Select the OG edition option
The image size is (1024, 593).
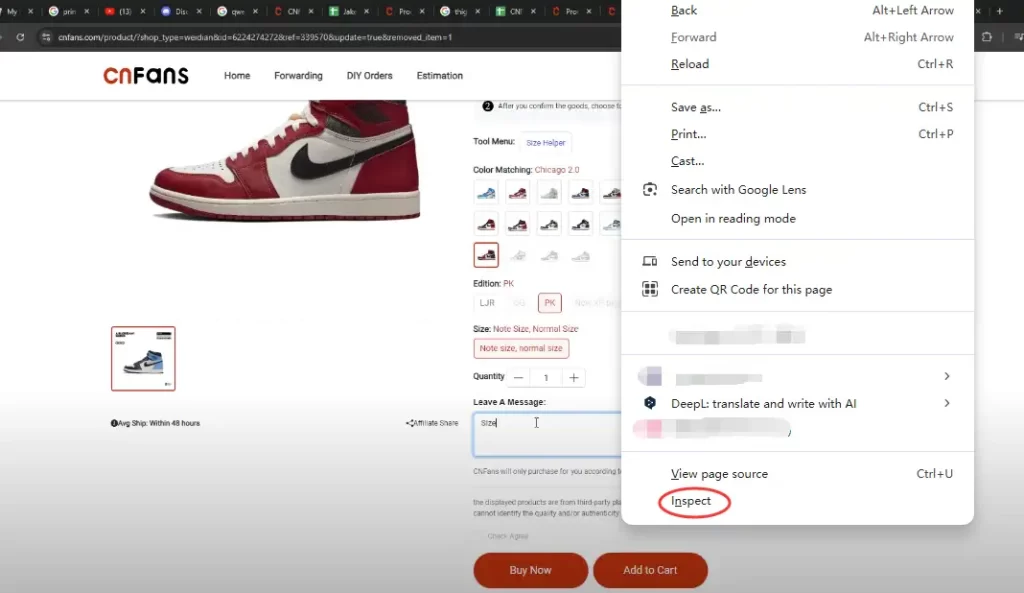[519, 303]
